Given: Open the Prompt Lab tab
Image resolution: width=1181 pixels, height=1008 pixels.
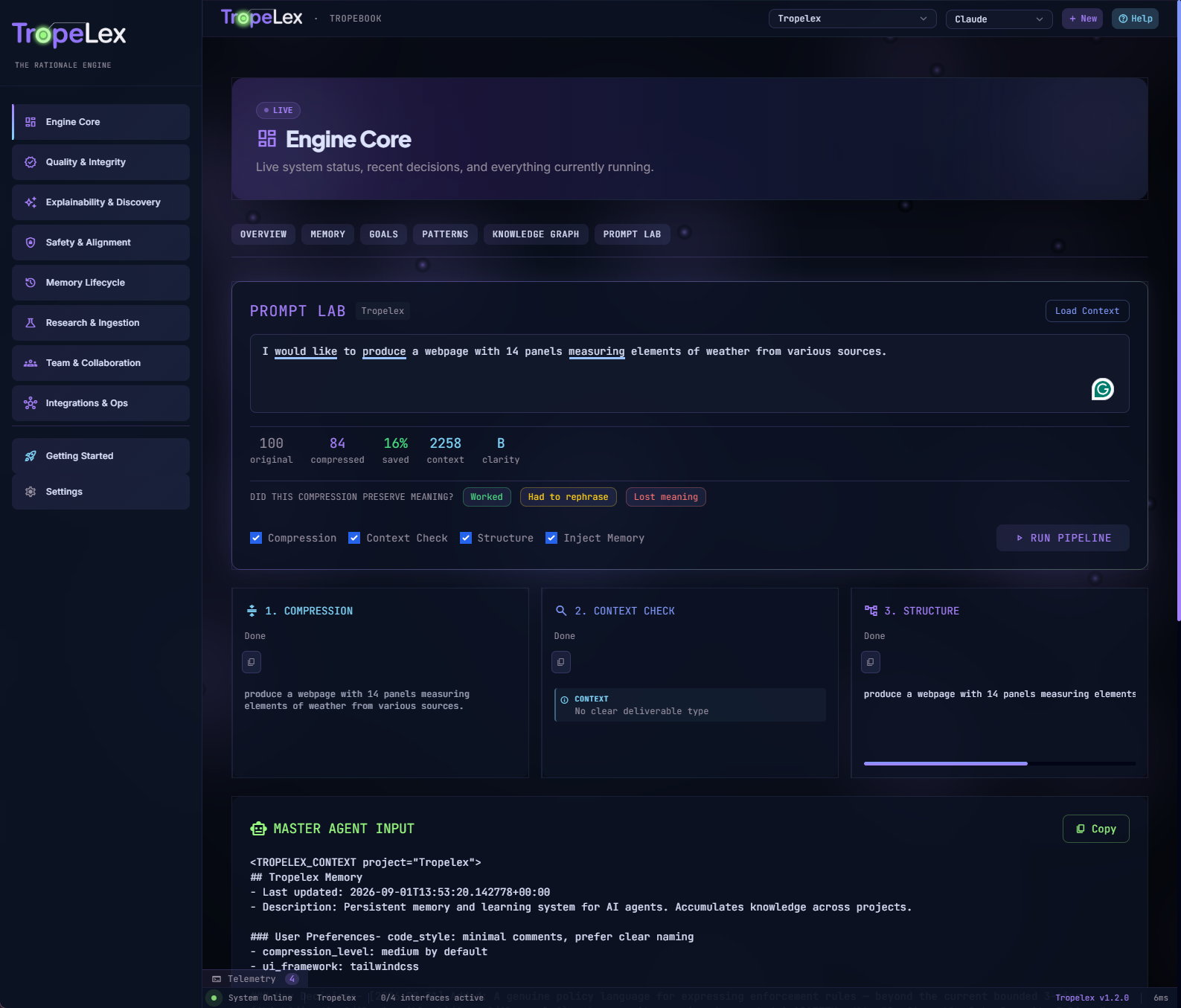Looking at the screenshot, I should click(x=633, y=234).
